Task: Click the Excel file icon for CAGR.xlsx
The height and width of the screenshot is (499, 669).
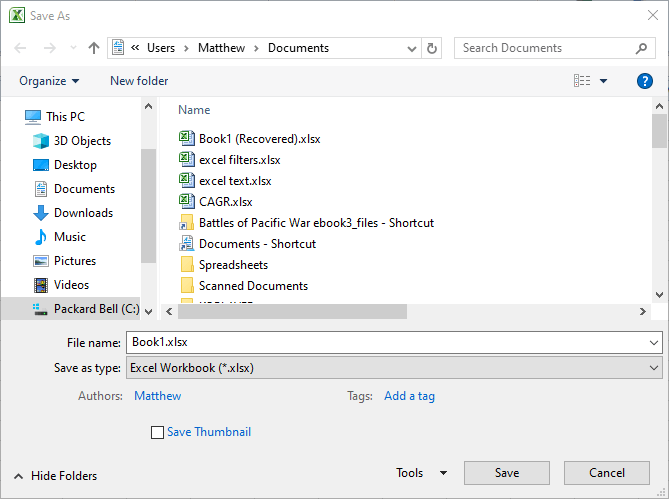Action: pos(187,201)
